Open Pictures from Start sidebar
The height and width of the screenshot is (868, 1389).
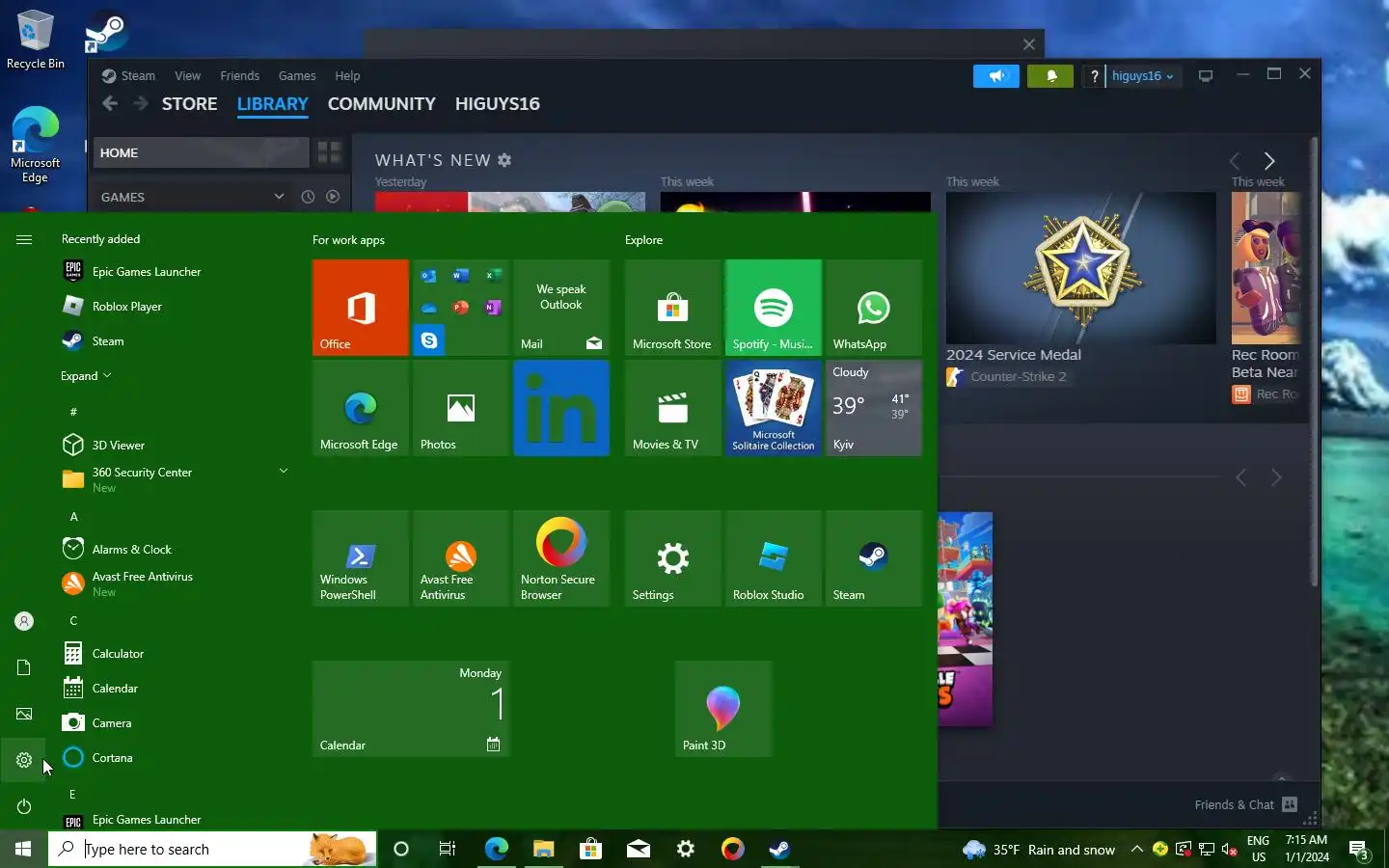click(x=24, y=714)
